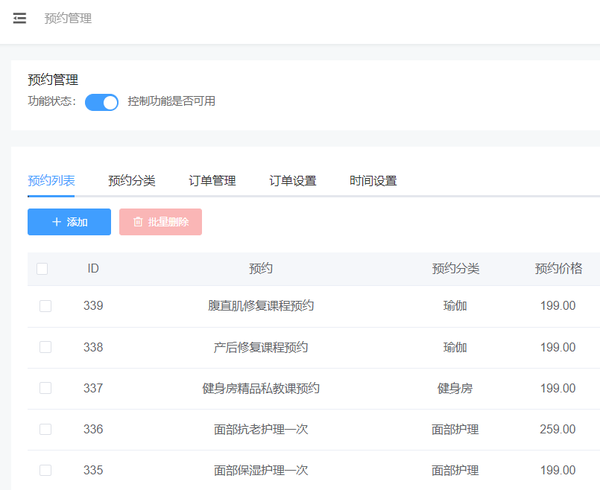Click 面部抗老护理一次 entry
This screenshot has height=490, width=600.
tap(261, 429)
